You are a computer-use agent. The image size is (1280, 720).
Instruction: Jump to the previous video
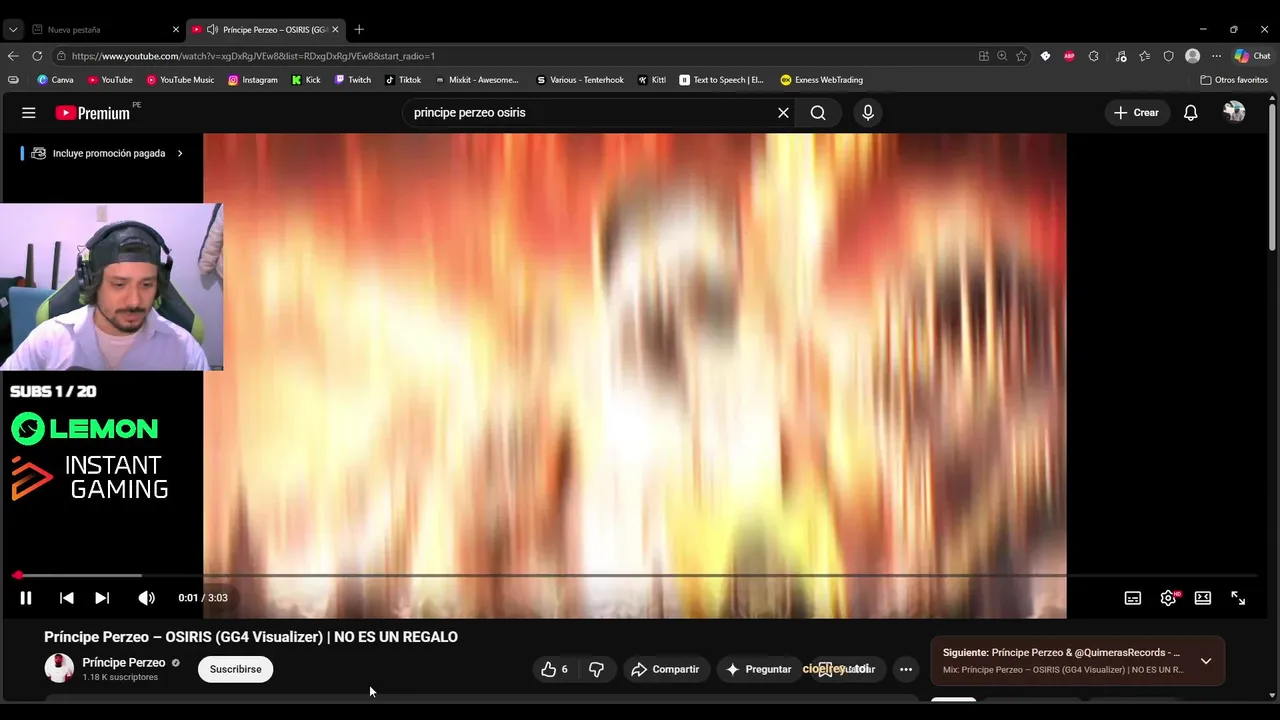tap(67, 598)
